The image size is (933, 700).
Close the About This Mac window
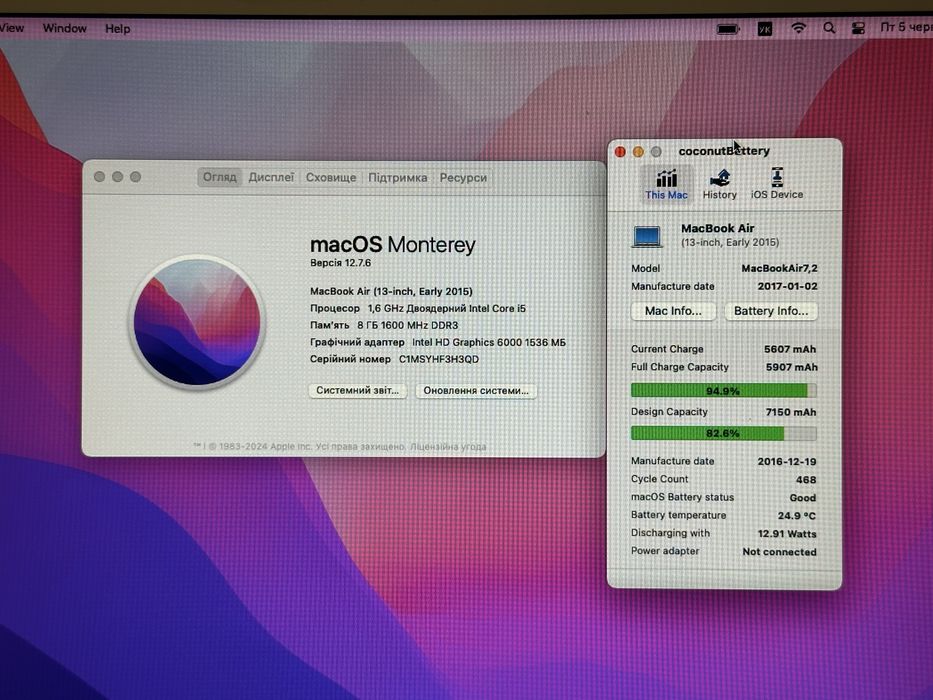(x=99, y=177)
